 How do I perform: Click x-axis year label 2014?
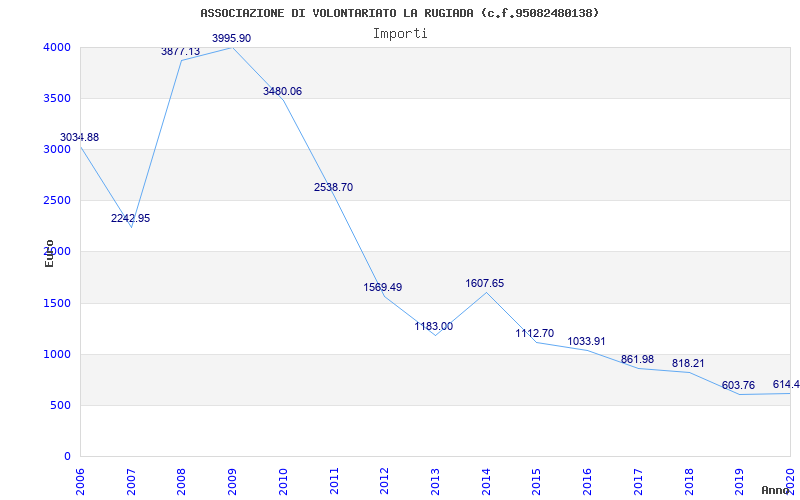(x=486, y=481)
